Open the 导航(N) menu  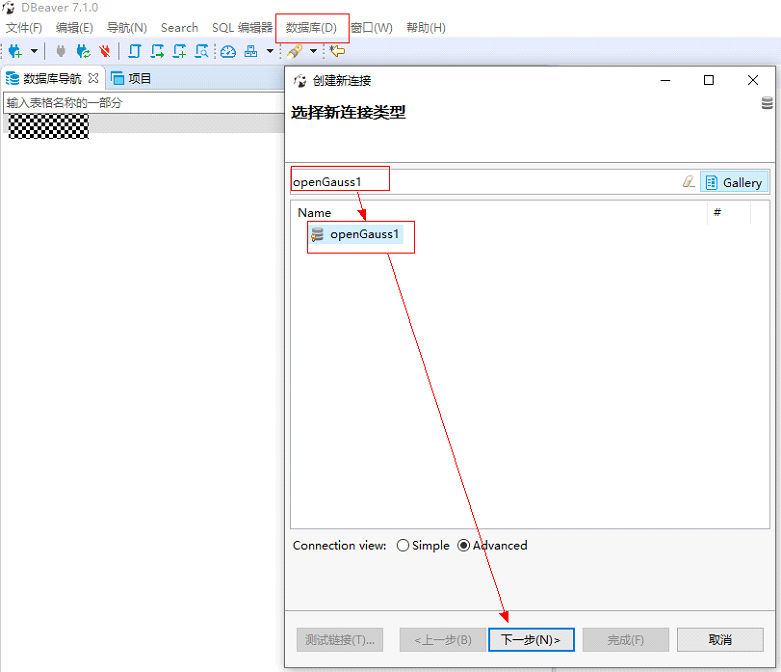click(127, 28)
